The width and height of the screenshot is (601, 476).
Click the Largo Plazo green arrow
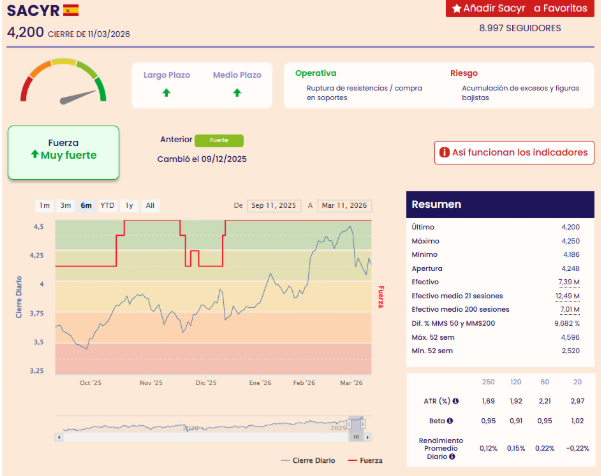coord(165,93)
